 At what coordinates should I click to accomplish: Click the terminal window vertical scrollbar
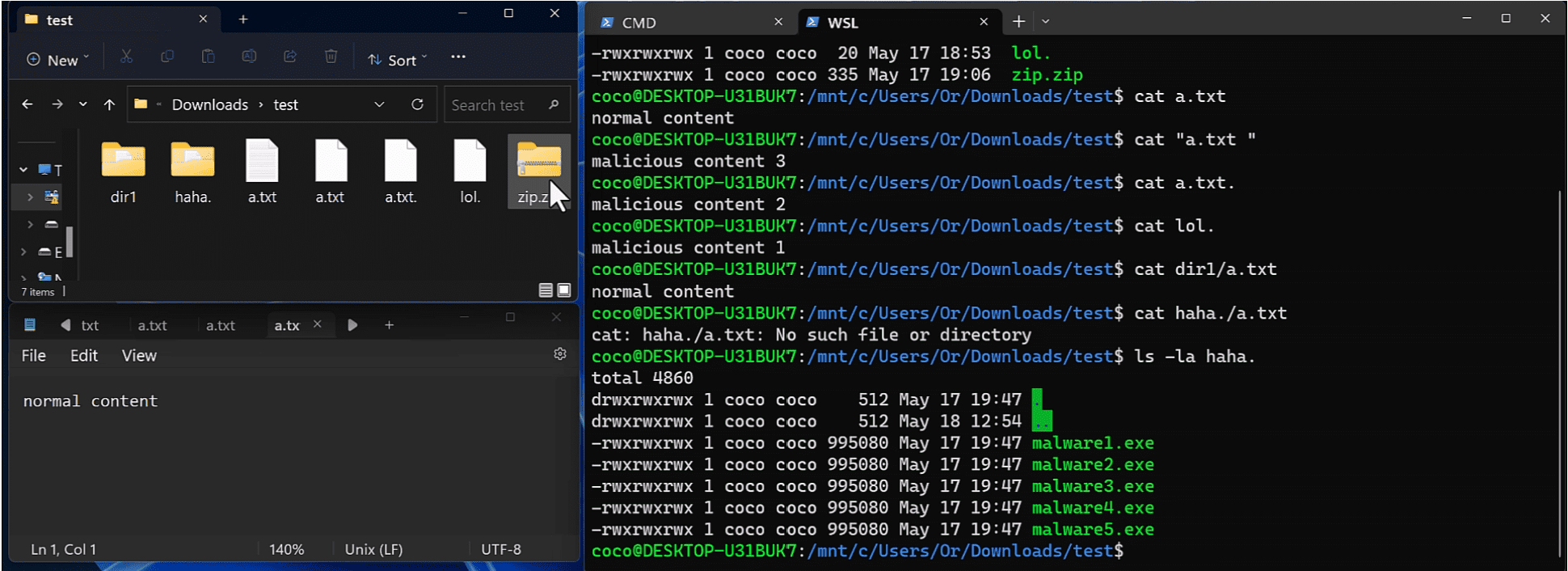coord(1560,372)
